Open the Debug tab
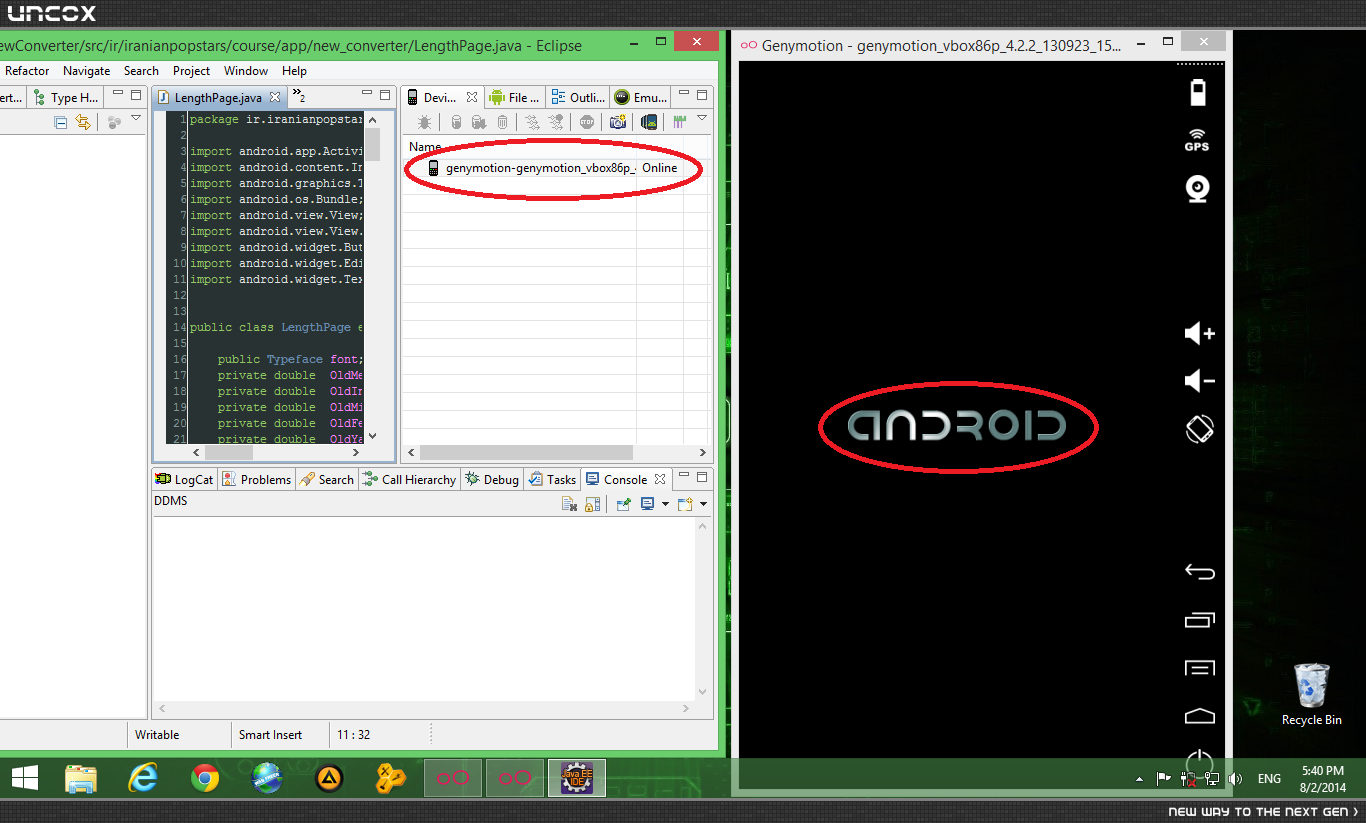The height and width of the screenshot is (823, 1366). 492,480
